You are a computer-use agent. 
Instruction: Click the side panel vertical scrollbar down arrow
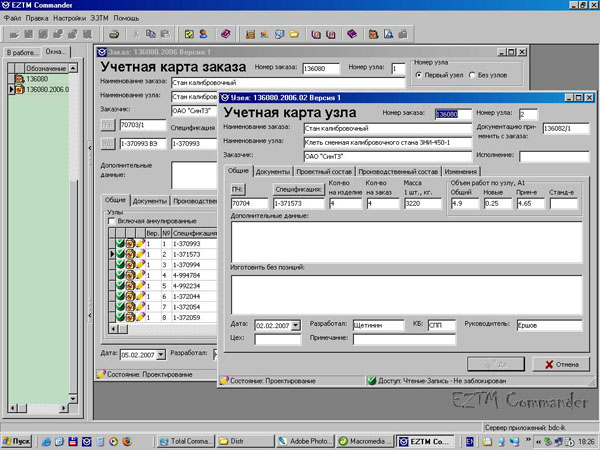click(73, 398)
